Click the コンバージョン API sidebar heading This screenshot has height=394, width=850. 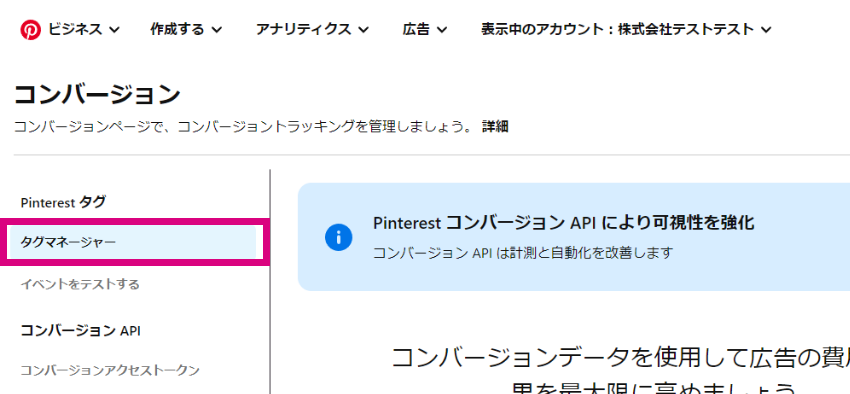[x=80, y=331]
